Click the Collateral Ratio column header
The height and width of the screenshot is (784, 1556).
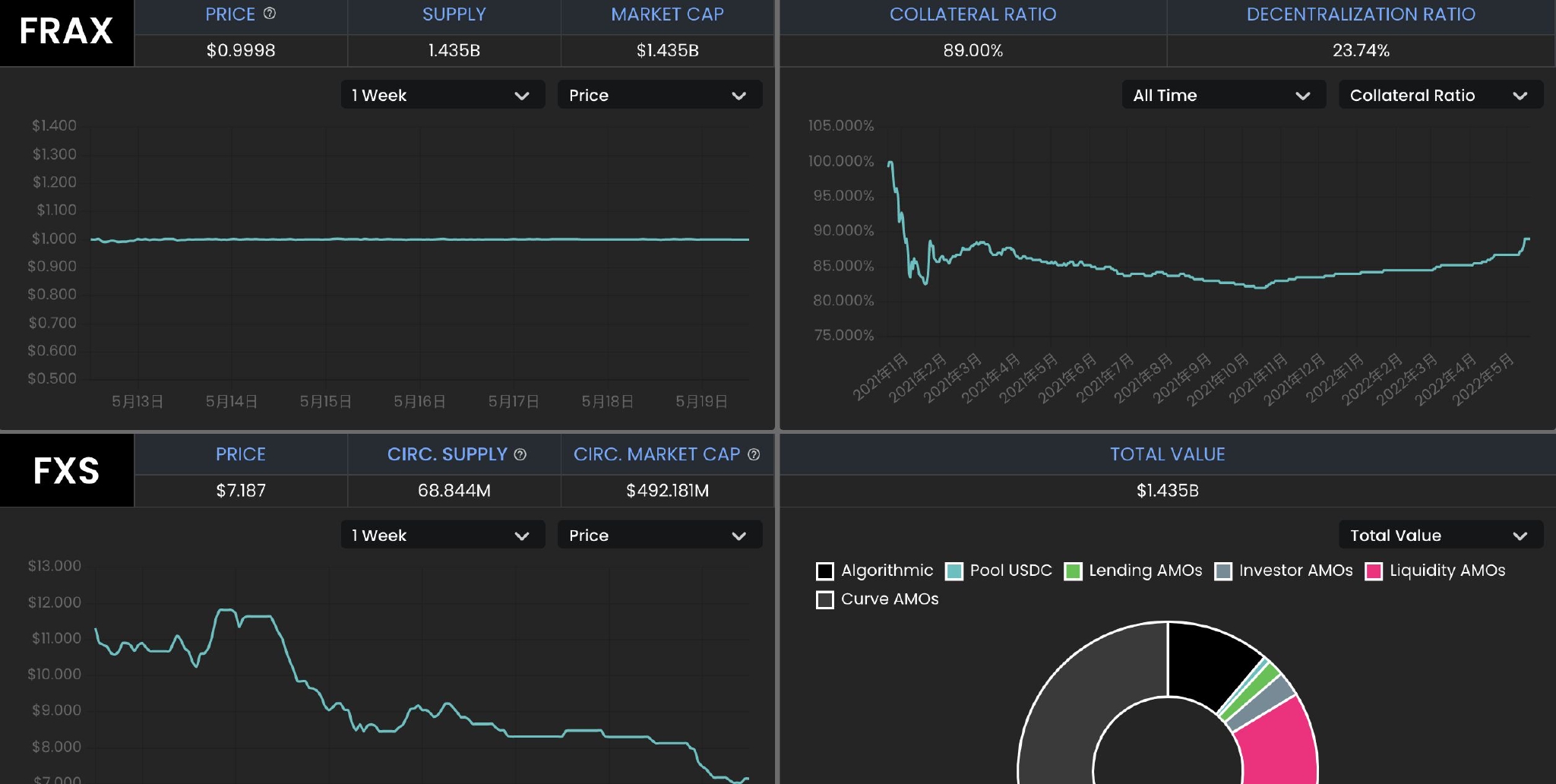pos(972,14)
